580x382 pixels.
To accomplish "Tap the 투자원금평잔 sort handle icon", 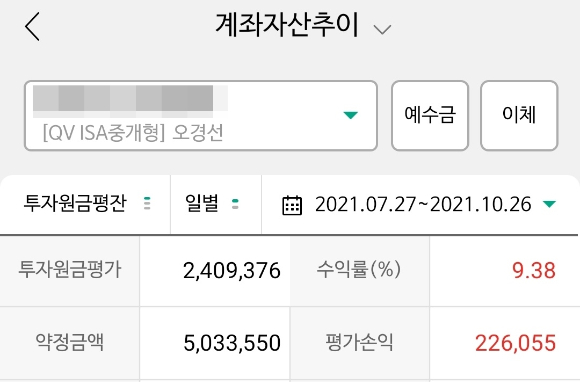I will point(147,203).
